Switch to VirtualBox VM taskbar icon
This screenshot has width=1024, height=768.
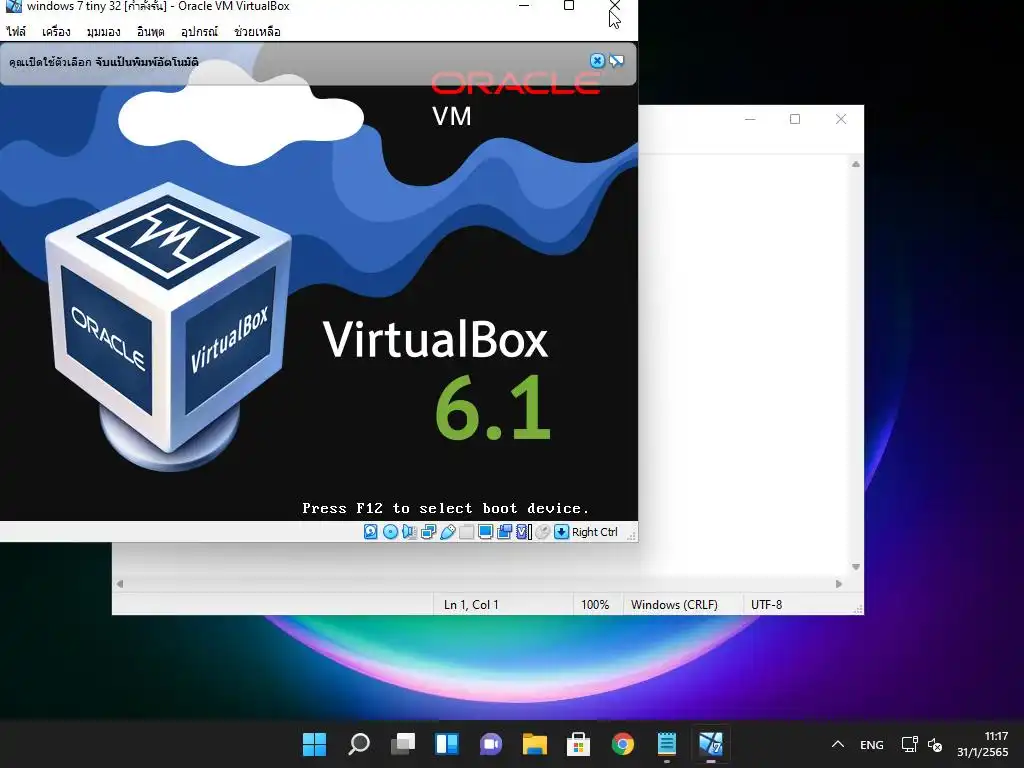click(711, 744)
